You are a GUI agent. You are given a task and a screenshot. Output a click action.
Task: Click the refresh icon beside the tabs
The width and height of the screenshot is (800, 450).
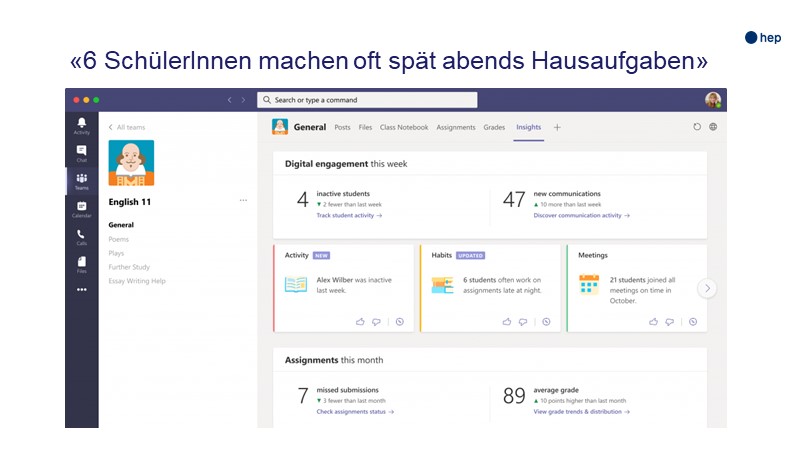[x=697, y=127]
